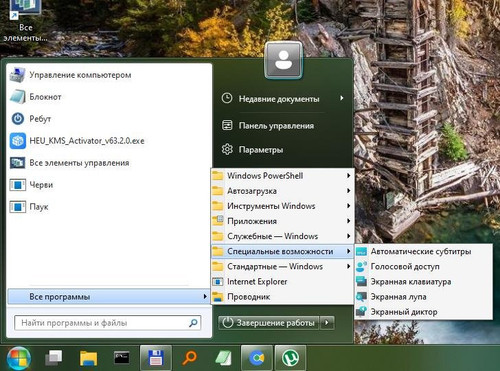Viewport: 500px width, 371px height.
Task: Click the Internet Explorer entry icon
Action: [x=218, y=282]
